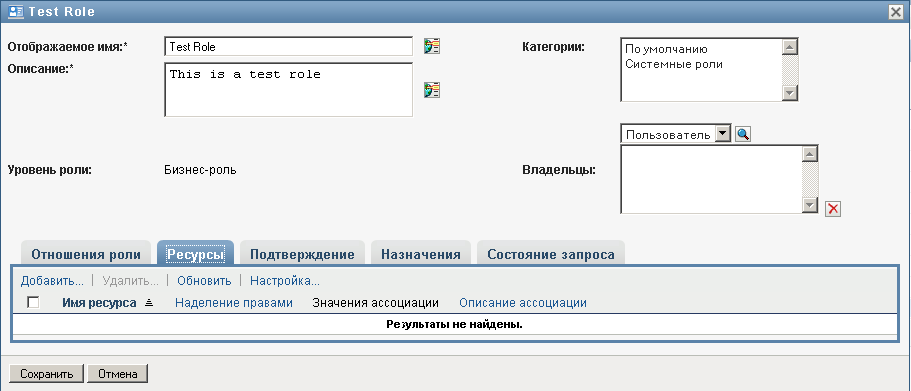
Task: Open the Настройка... link
Action: pos(285,281)
